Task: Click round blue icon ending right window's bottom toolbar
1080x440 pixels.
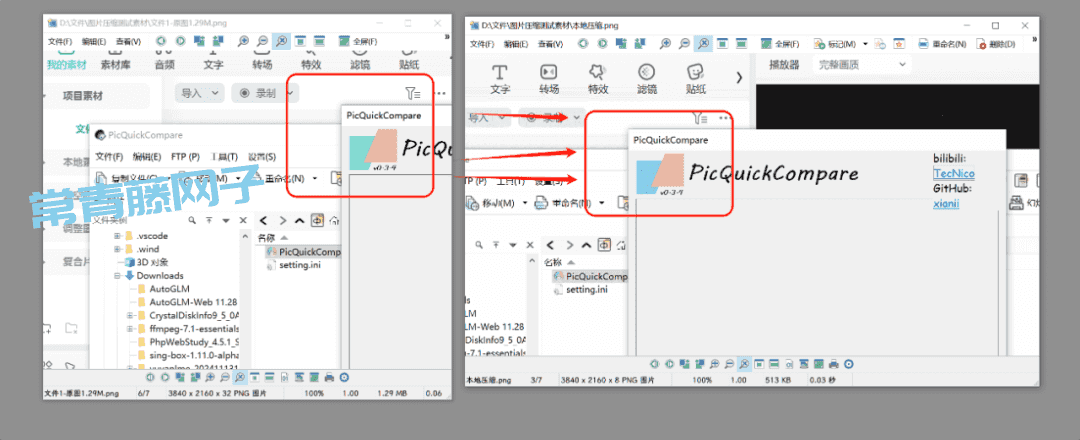Action: pyautogui.click(x=849, y=363)
